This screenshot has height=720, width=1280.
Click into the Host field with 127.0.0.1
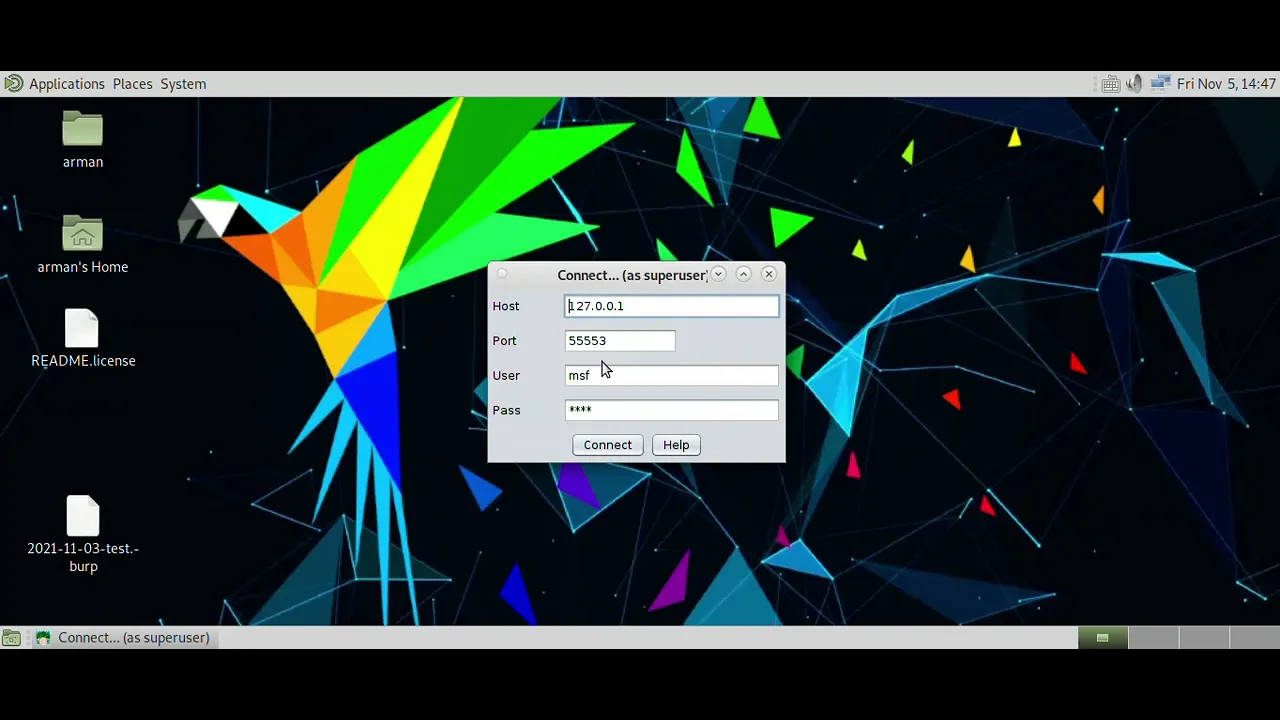[671, 306]
